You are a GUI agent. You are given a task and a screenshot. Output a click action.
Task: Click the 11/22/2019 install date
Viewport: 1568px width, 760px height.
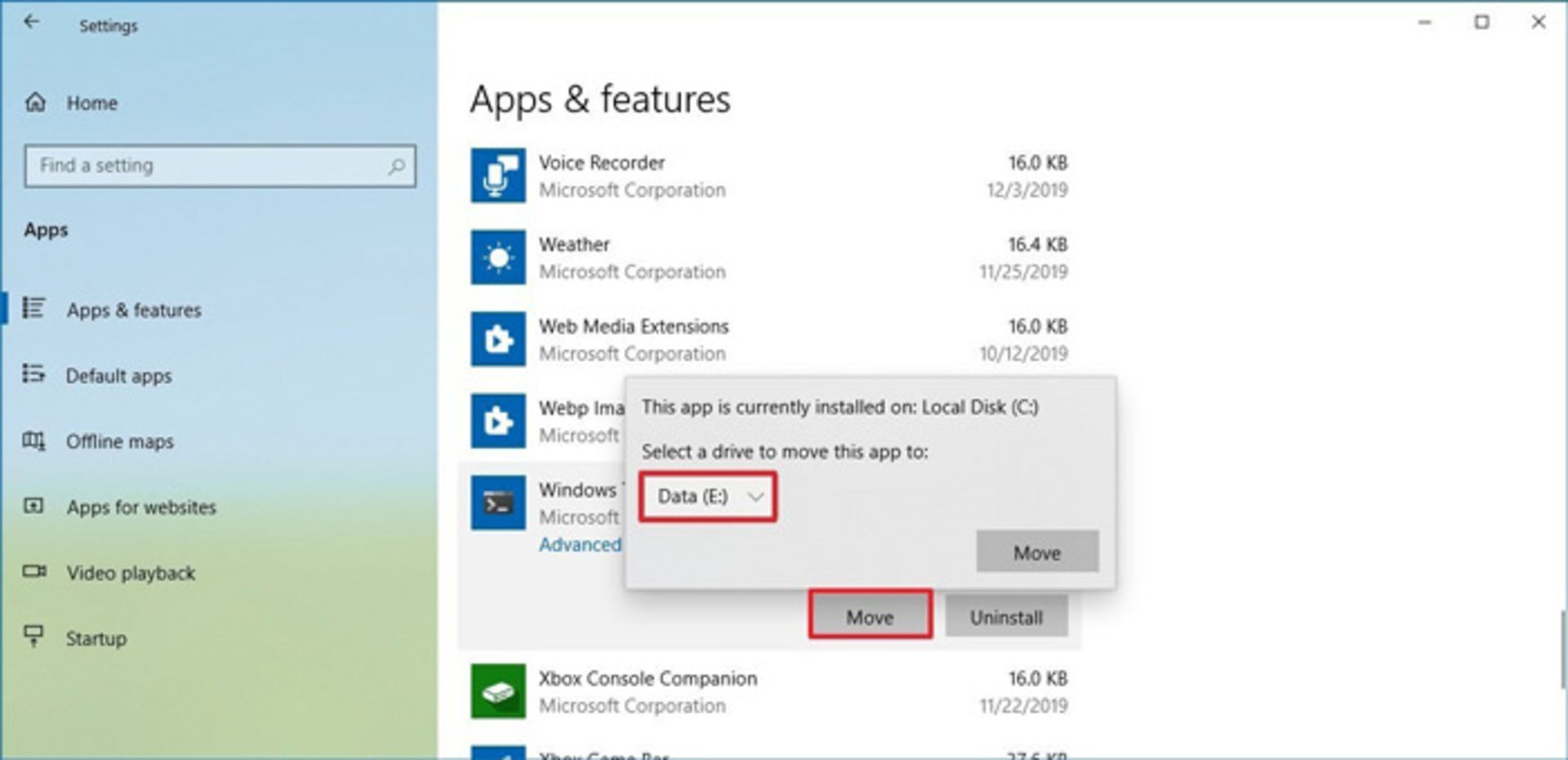pyautogui.click(x=1023, y=705)
